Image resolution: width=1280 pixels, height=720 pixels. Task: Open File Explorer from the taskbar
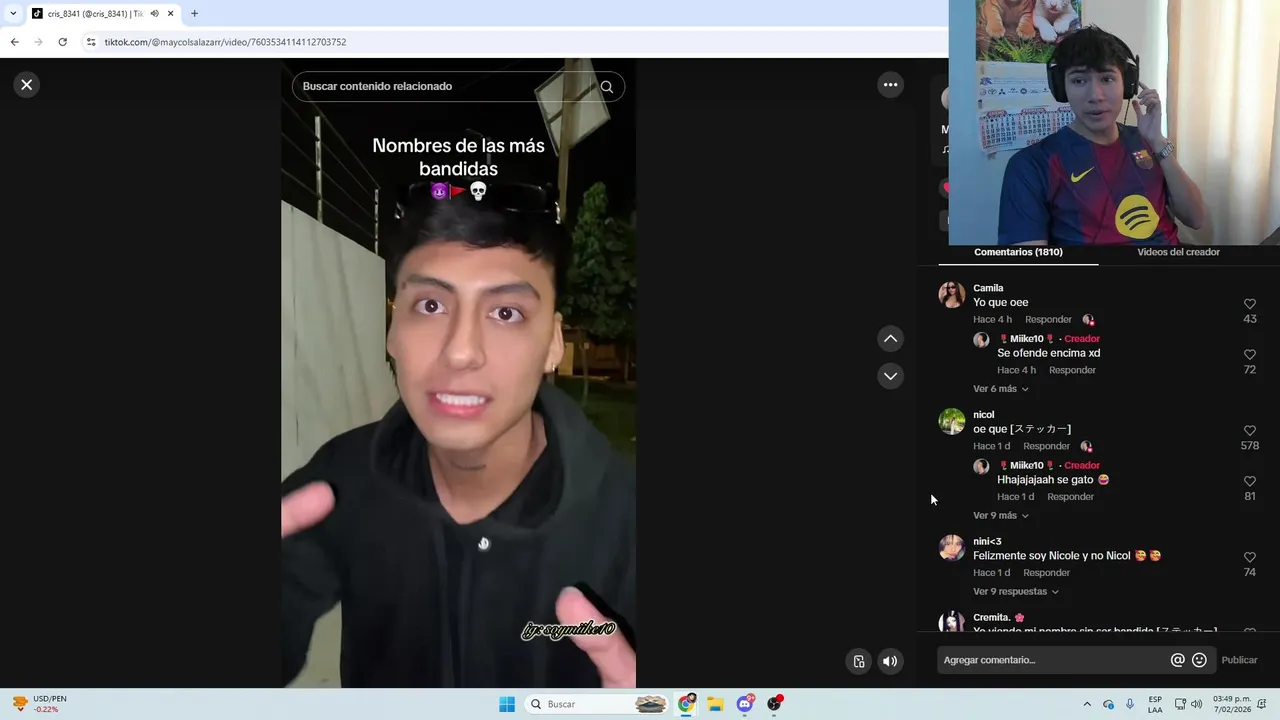(715, 704)
